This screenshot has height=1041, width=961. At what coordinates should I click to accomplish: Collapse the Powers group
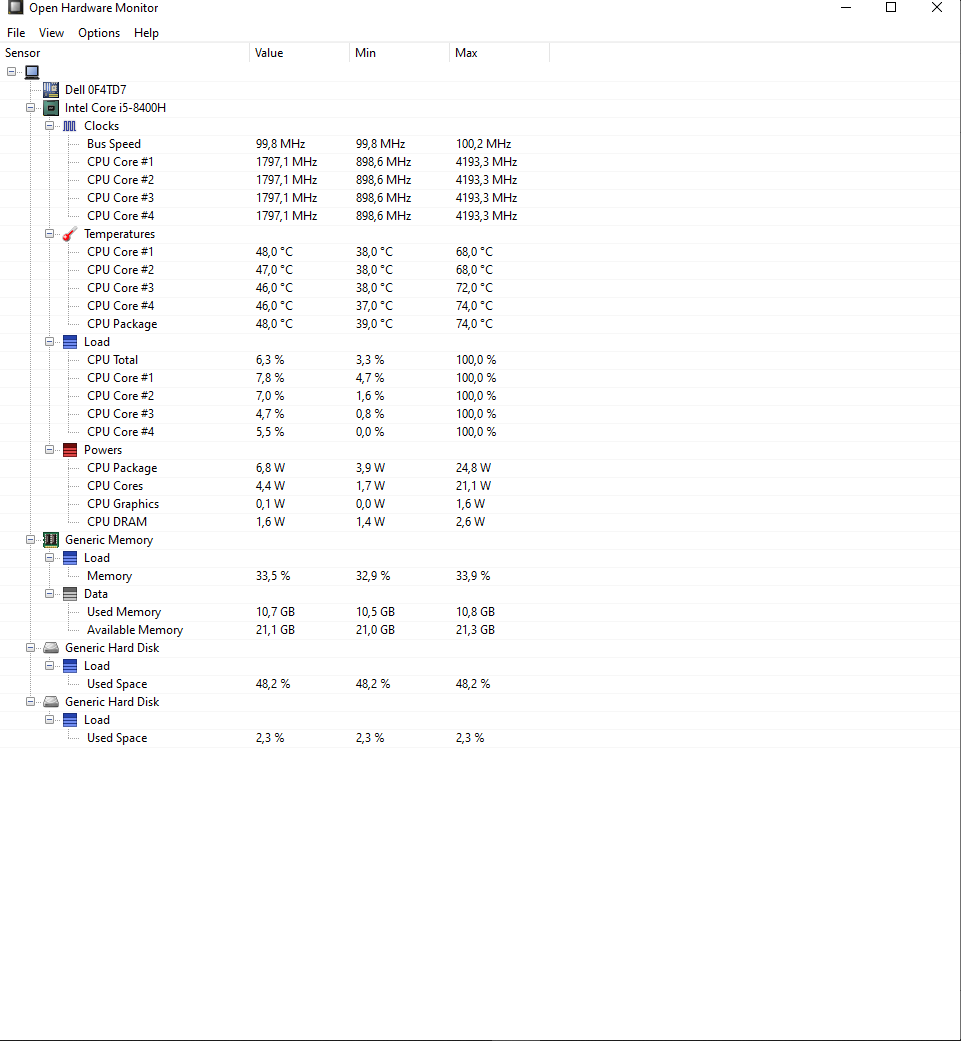50,449
